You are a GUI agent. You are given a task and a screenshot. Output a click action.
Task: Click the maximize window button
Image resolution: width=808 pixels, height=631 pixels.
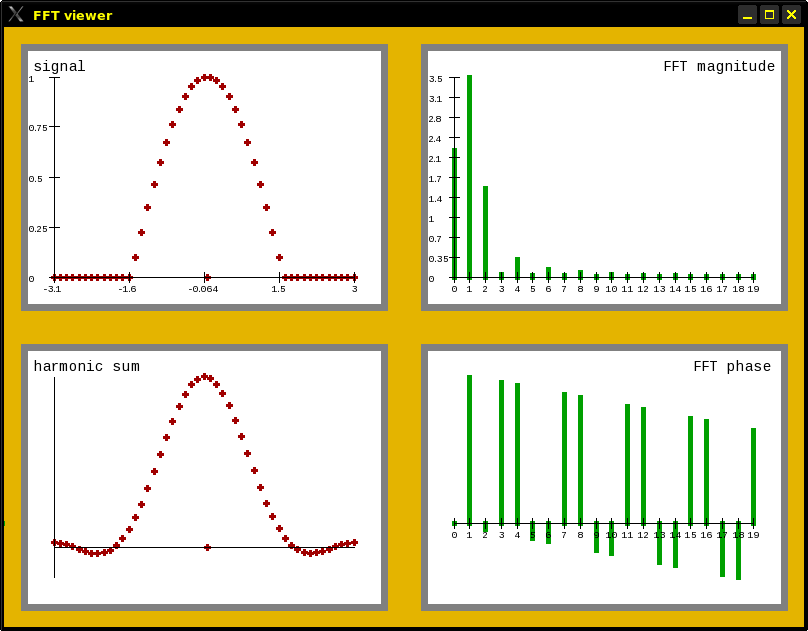769,15
